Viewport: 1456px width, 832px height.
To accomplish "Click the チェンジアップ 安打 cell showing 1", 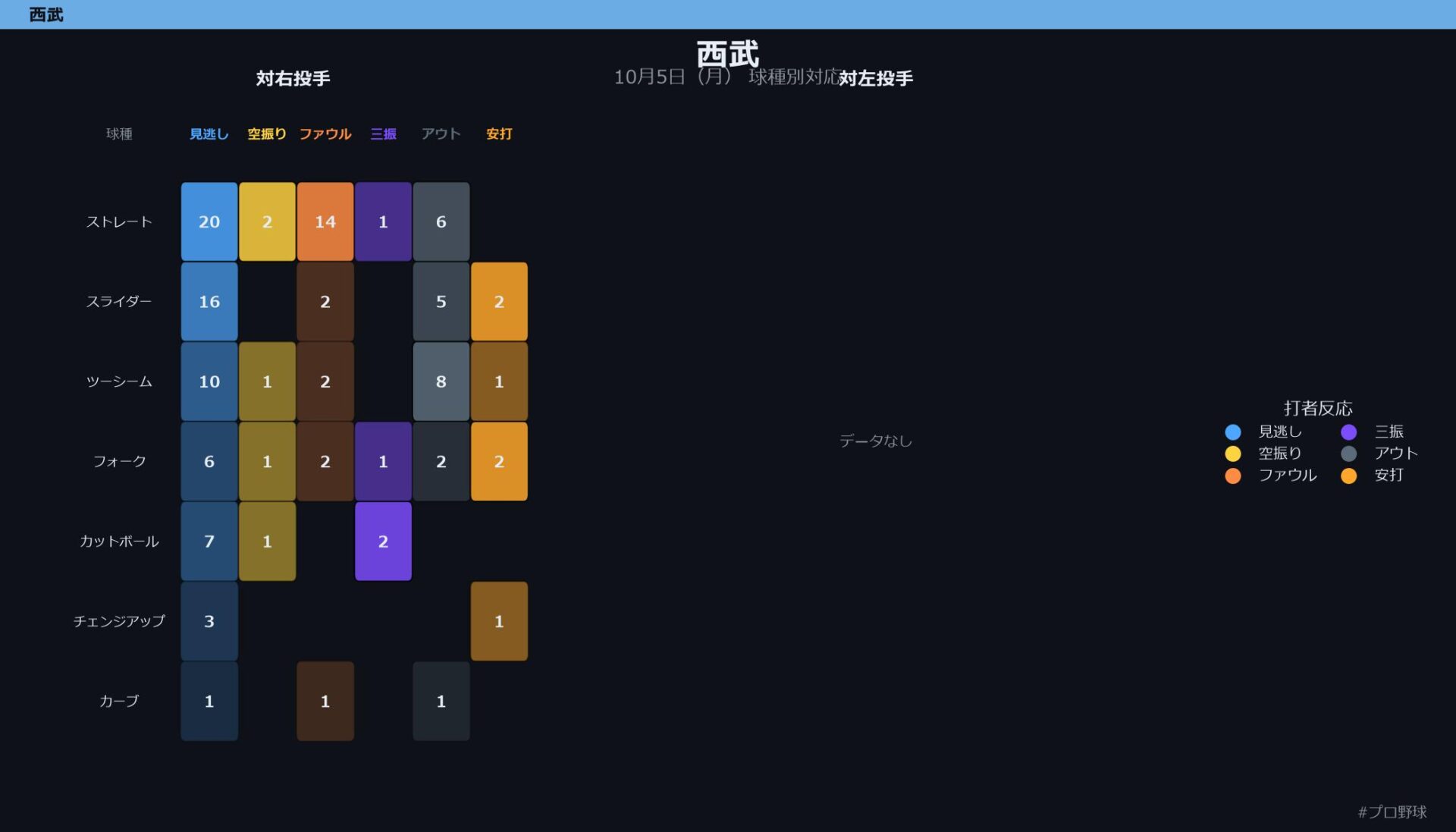I will point(499,621).
